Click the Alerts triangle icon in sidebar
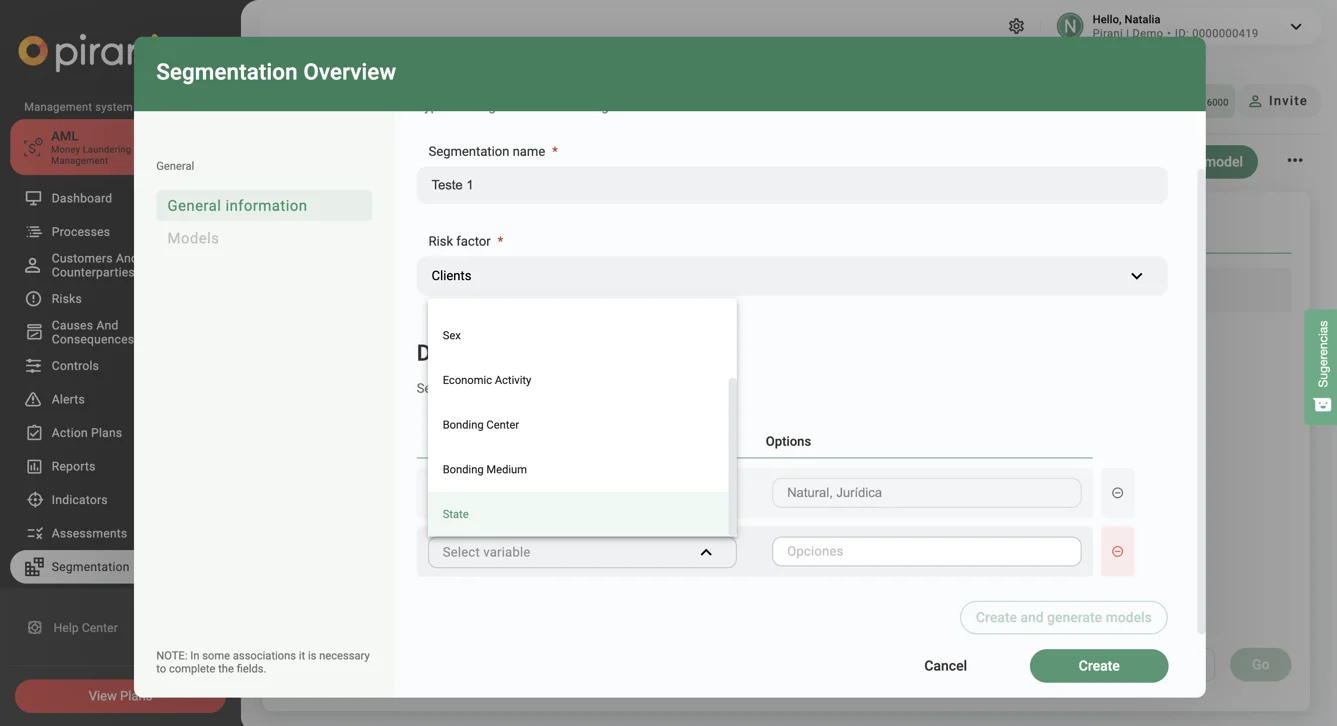1337x726 pixels. 33,399
